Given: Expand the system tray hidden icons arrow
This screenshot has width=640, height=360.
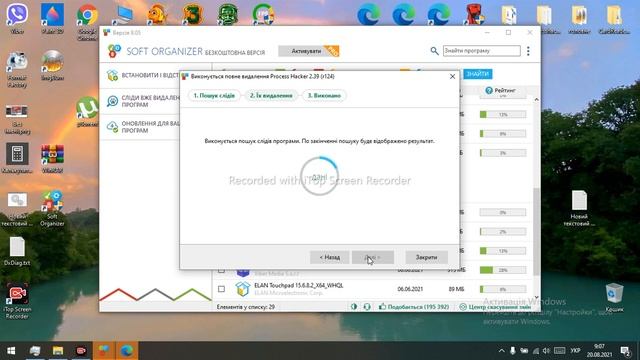Looking at the screenshot, I should click(x=501, y=351).
